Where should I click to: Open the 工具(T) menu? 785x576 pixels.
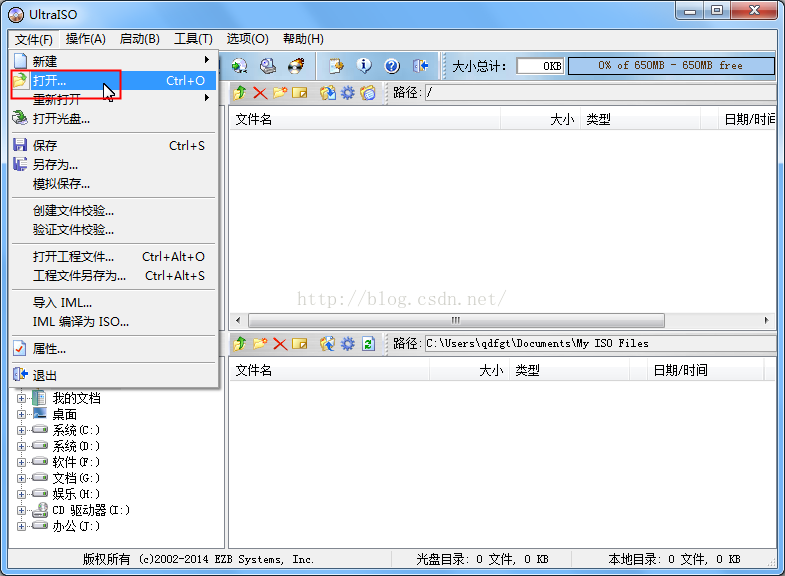[193, 39]
